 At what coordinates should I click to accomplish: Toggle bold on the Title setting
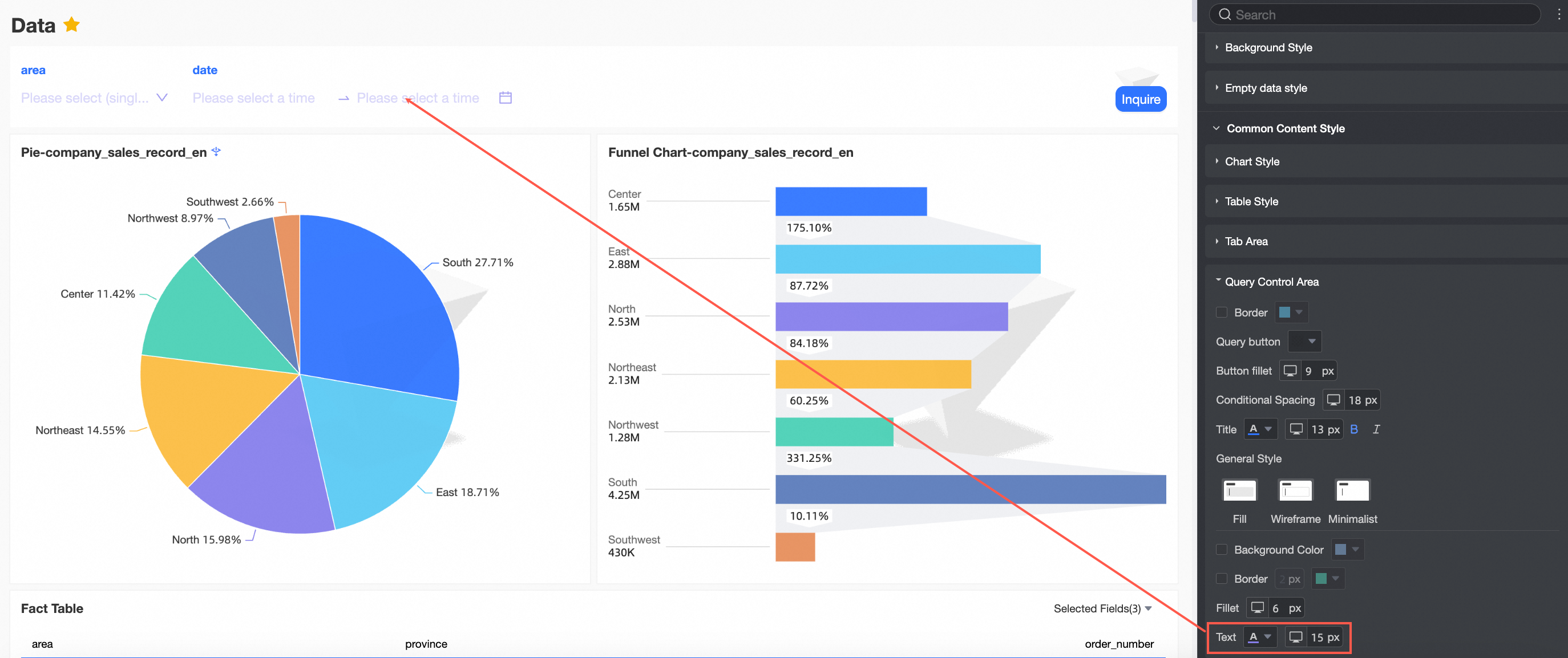1353,429
